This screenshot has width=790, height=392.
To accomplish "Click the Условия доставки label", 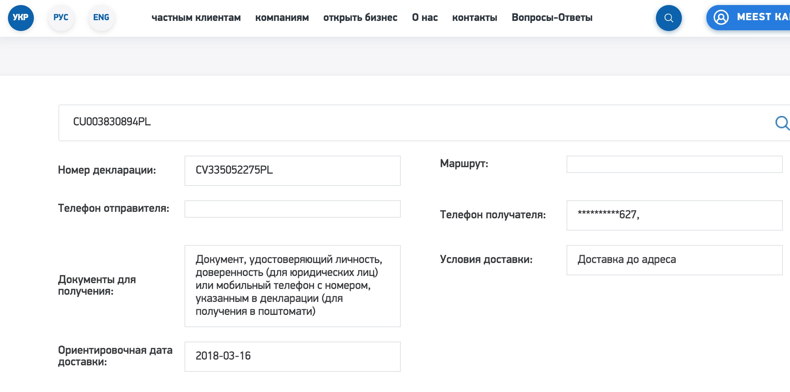I will (486, 260).
